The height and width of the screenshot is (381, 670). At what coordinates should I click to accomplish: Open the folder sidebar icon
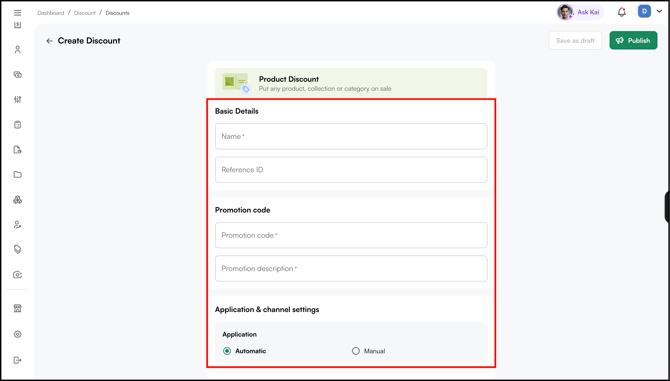[18, 174]
